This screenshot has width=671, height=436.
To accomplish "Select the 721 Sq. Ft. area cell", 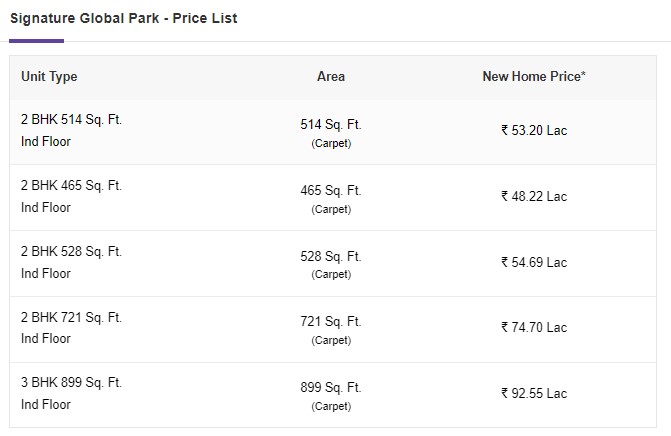I will pyautogui.click(x=331, y=330).
